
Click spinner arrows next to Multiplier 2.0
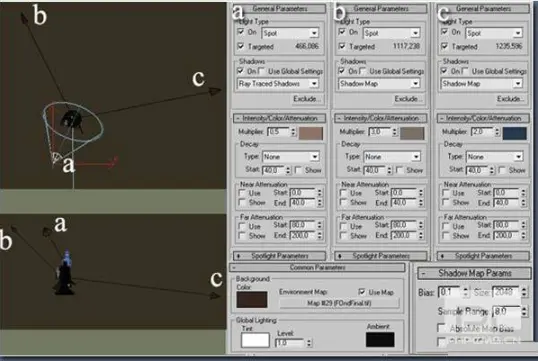pos(497,132)
